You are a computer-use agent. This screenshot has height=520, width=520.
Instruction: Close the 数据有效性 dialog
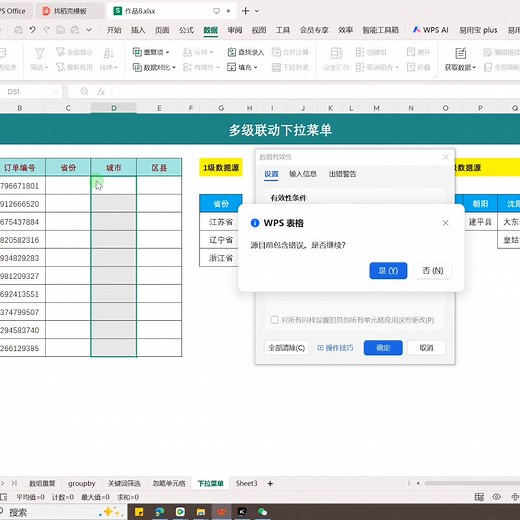point(445,157)
